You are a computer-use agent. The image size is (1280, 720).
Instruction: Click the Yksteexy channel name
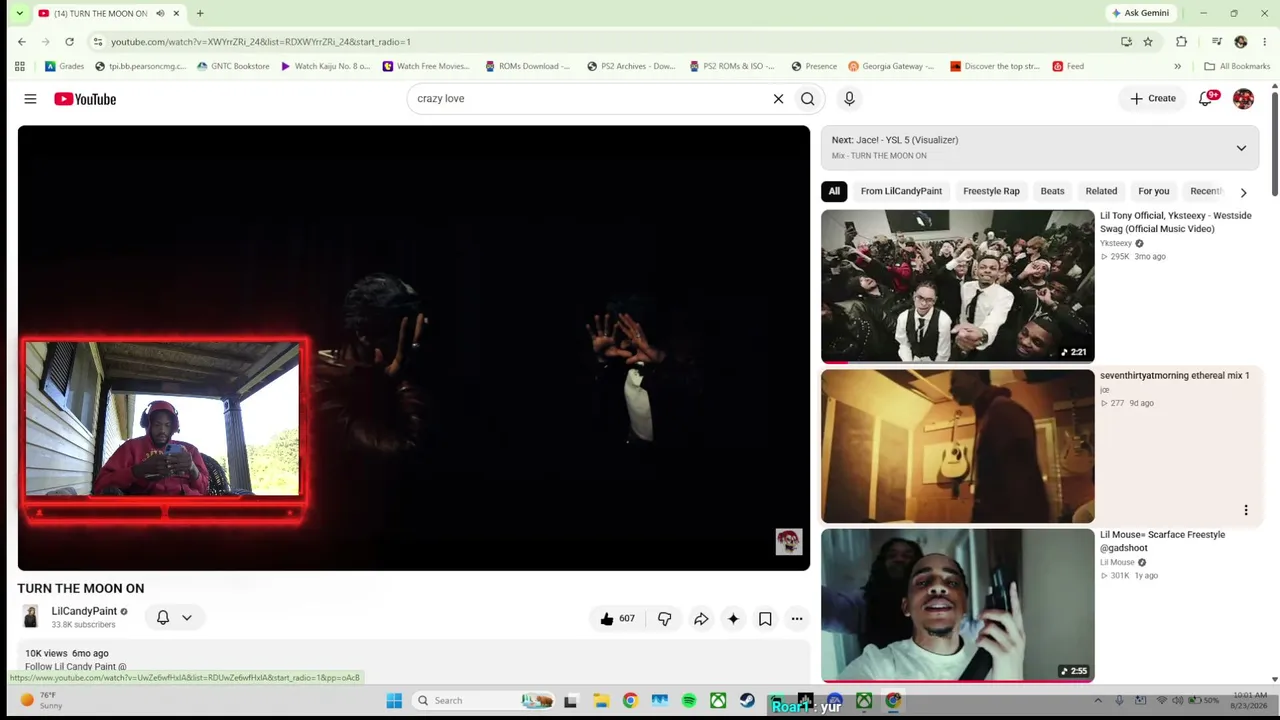point(1116,243)
